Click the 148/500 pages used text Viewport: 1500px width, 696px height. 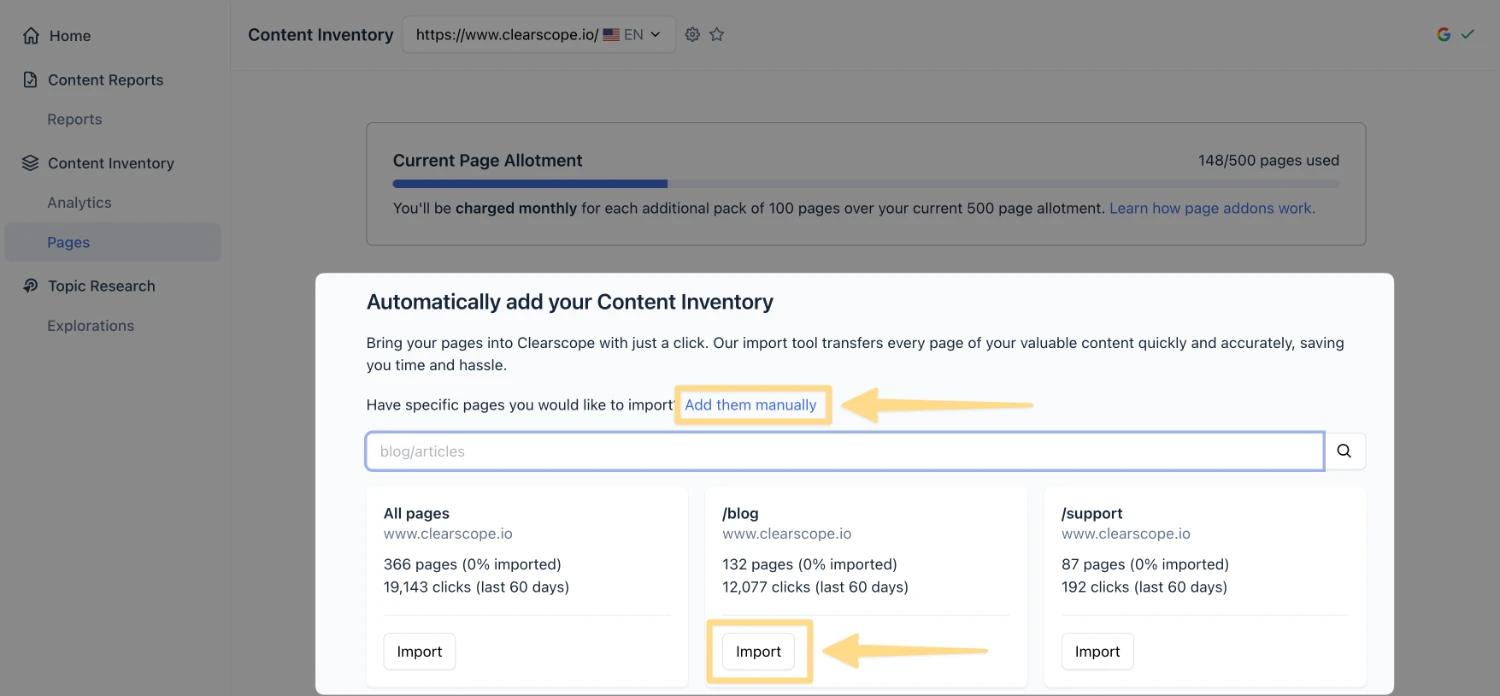[x=1269, y=161]
